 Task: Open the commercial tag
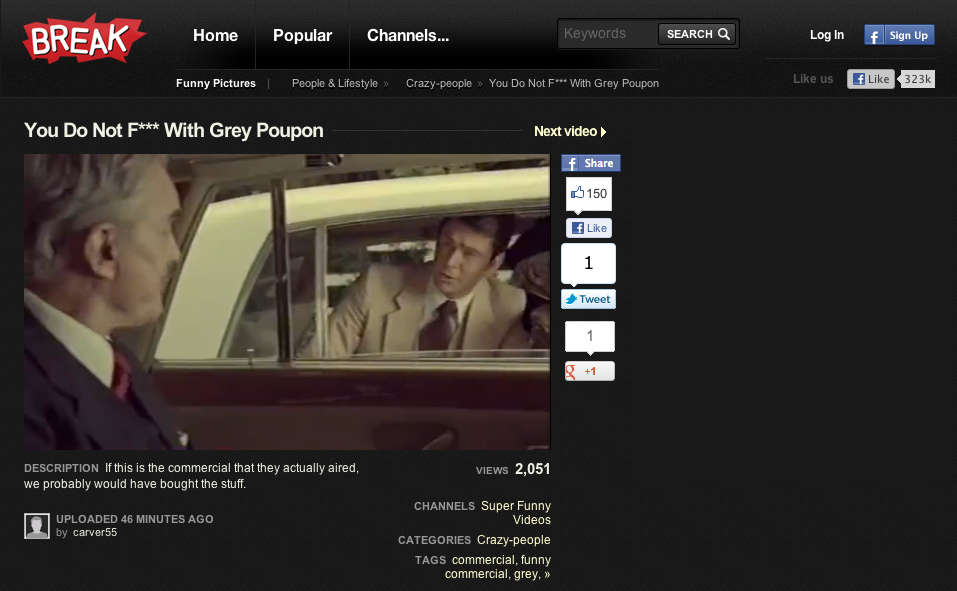click(x=483, y=560)
